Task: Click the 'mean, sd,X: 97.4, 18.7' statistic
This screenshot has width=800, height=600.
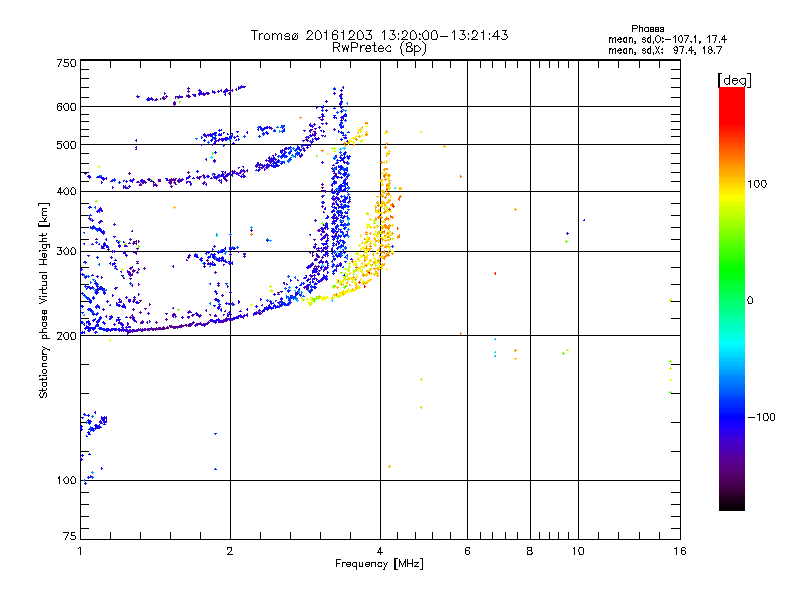Action: [665, 50]
